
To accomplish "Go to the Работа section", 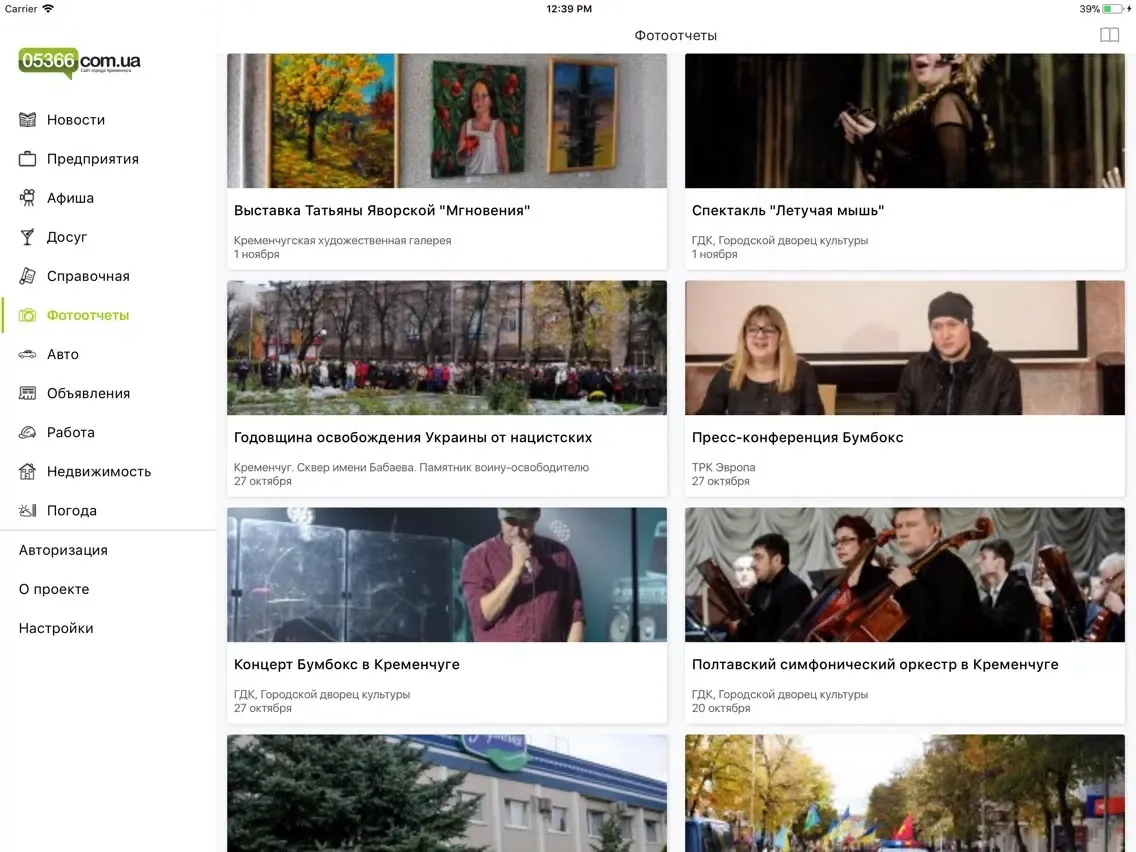I will [71, 433].
